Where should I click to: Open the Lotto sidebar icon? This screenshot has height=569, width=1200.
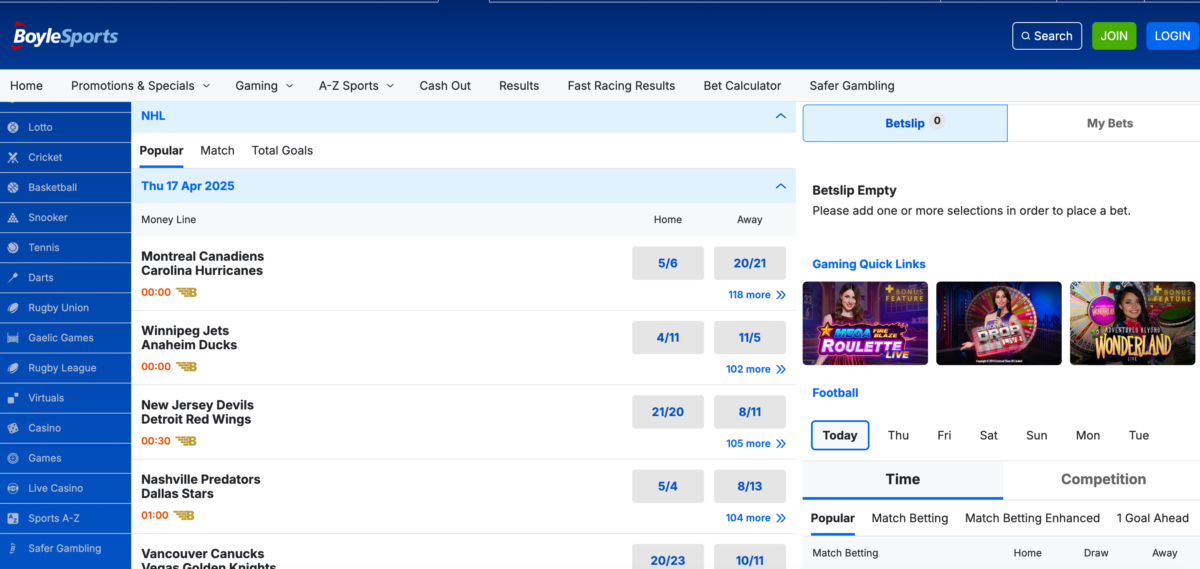[x=13, y=128]
